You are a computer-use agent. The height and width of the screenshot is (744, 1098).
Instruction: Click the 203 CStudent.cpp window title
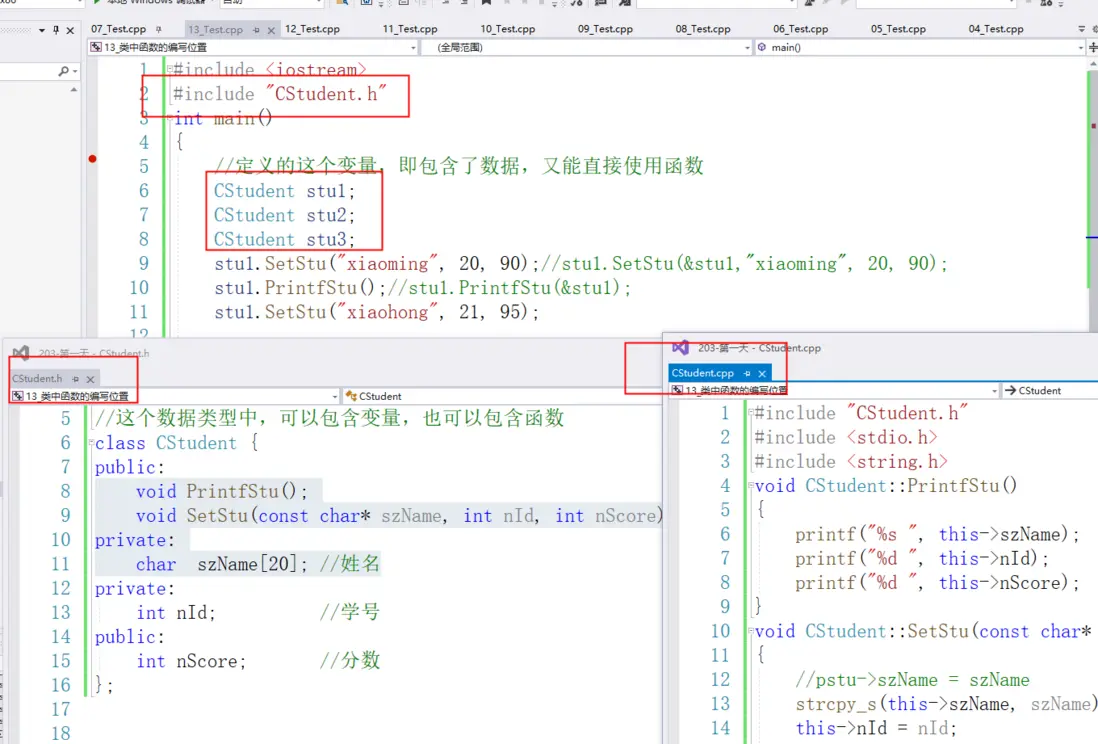pyautogui.click(x=759, y=348)
